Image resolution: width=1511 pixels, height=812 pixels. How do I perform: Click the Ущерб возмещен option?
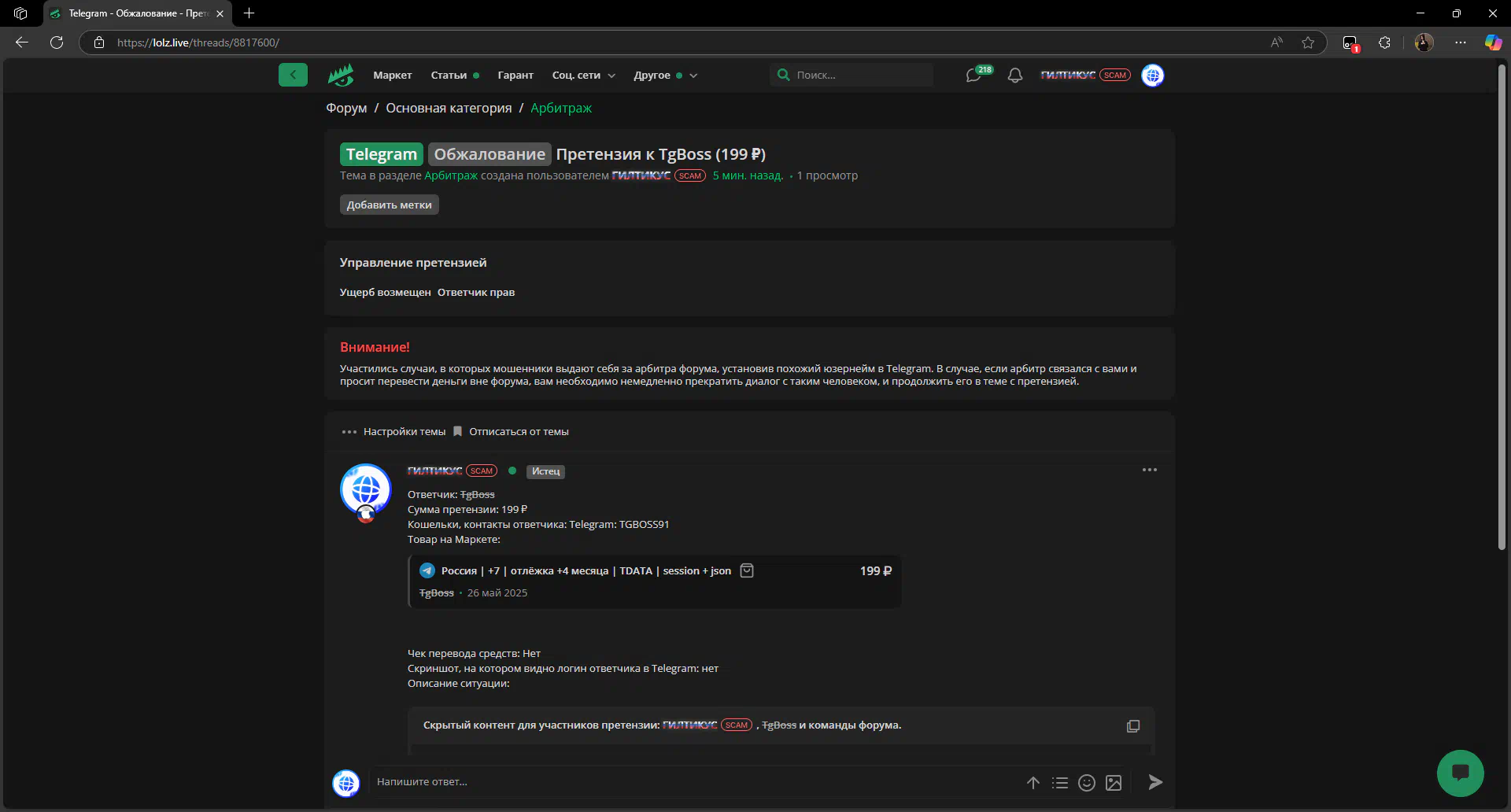[386, 292]
